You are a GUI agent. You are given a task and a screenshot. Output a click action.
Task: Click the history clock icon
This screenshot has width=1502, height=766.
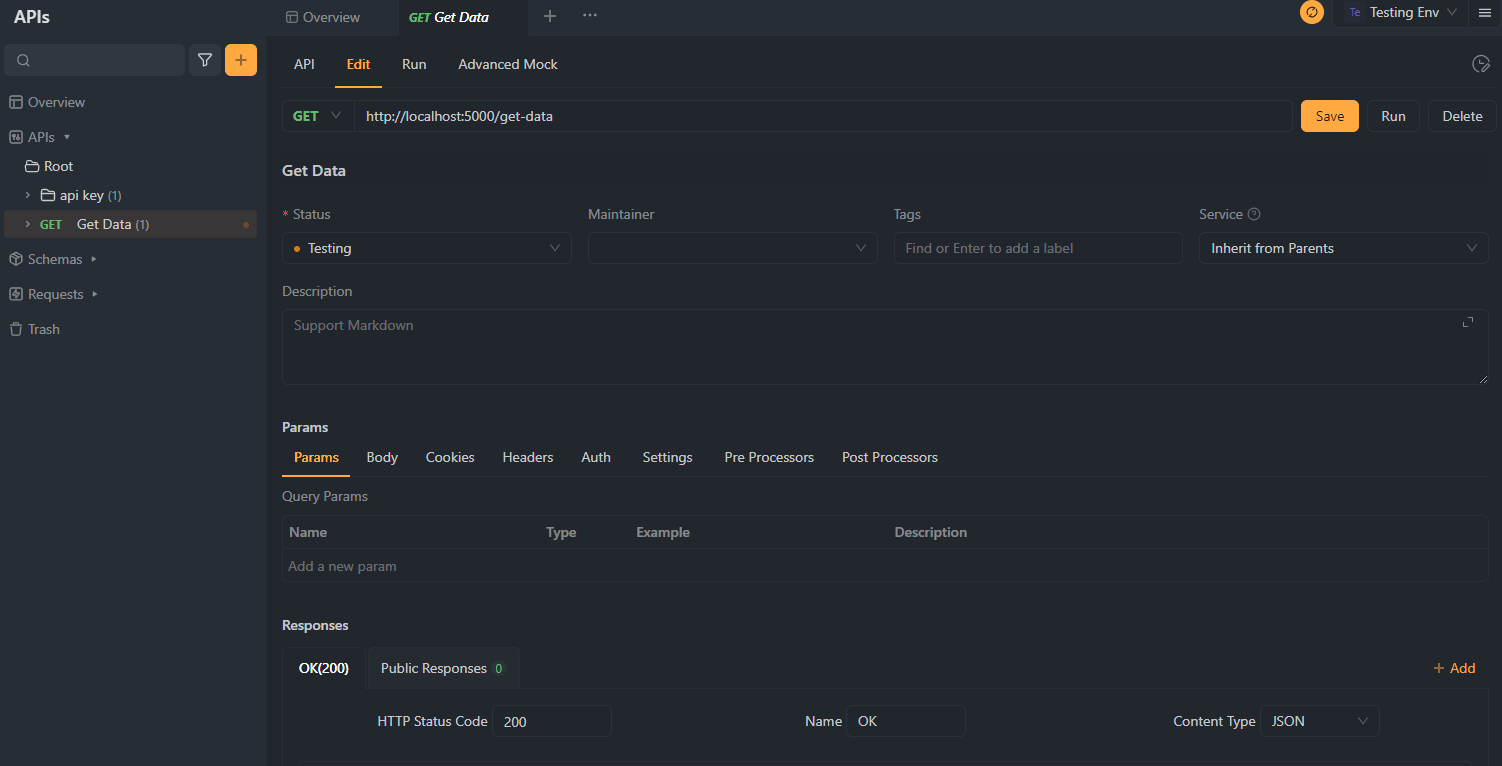pos(1481,64)
